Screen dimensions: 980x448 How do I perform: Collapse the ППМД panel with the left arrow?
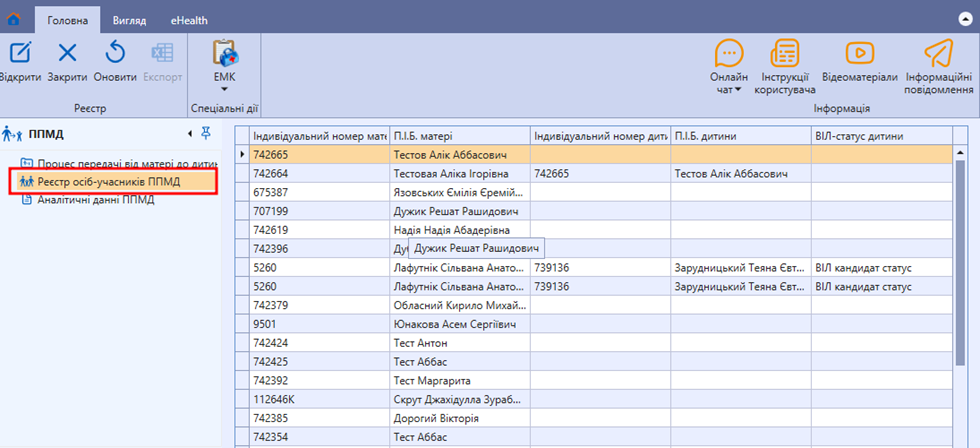point(190,134)
